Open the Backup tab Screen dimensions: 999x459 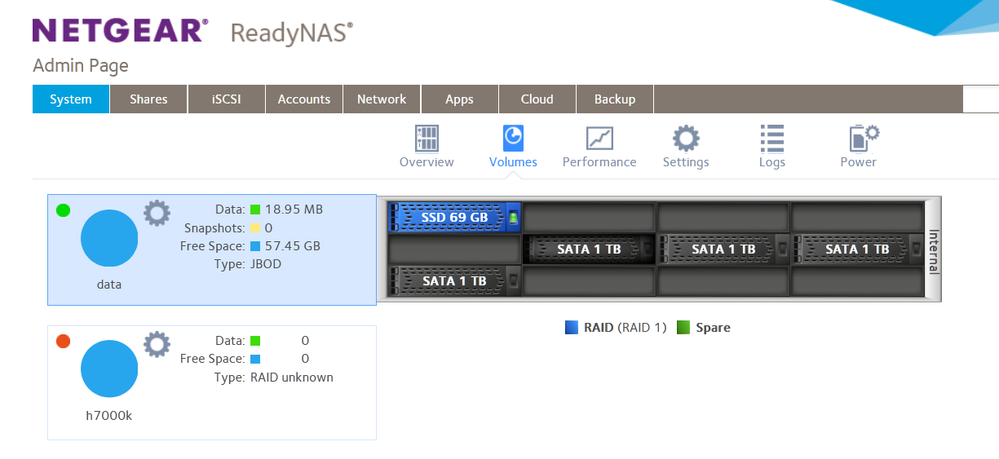(x=615, y=99)
